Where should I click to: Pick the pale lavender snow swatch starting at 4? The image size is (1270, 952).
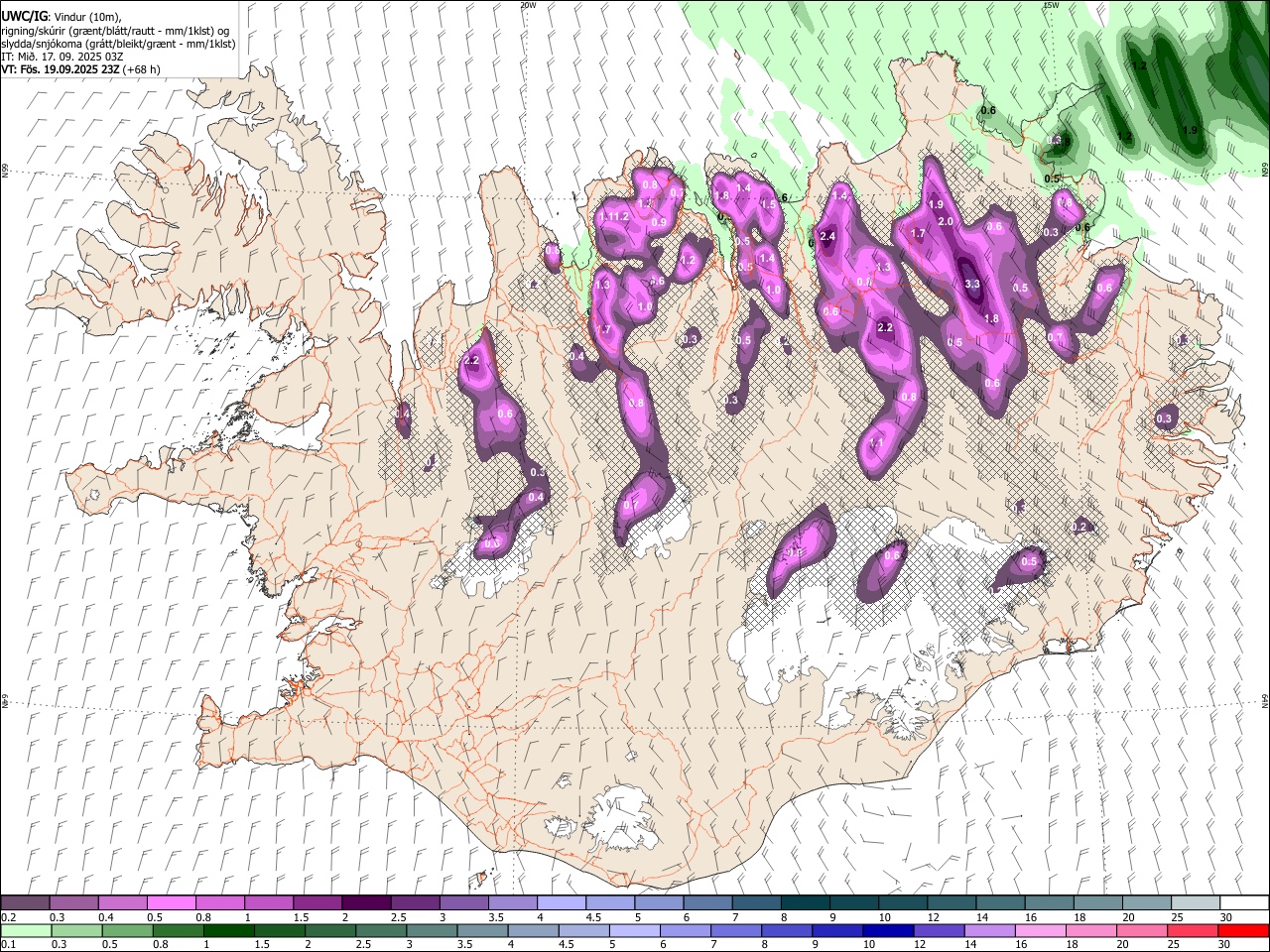(x=561, y=903)
